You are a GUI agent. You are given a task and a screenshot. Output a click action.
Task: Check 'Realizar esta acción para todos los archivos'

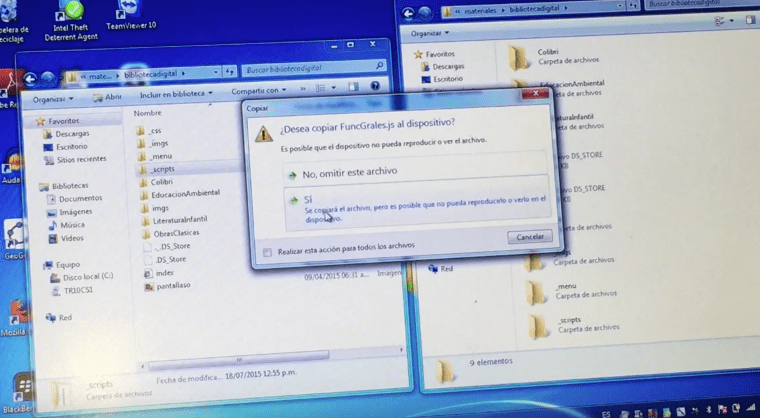tap(268, 252)
